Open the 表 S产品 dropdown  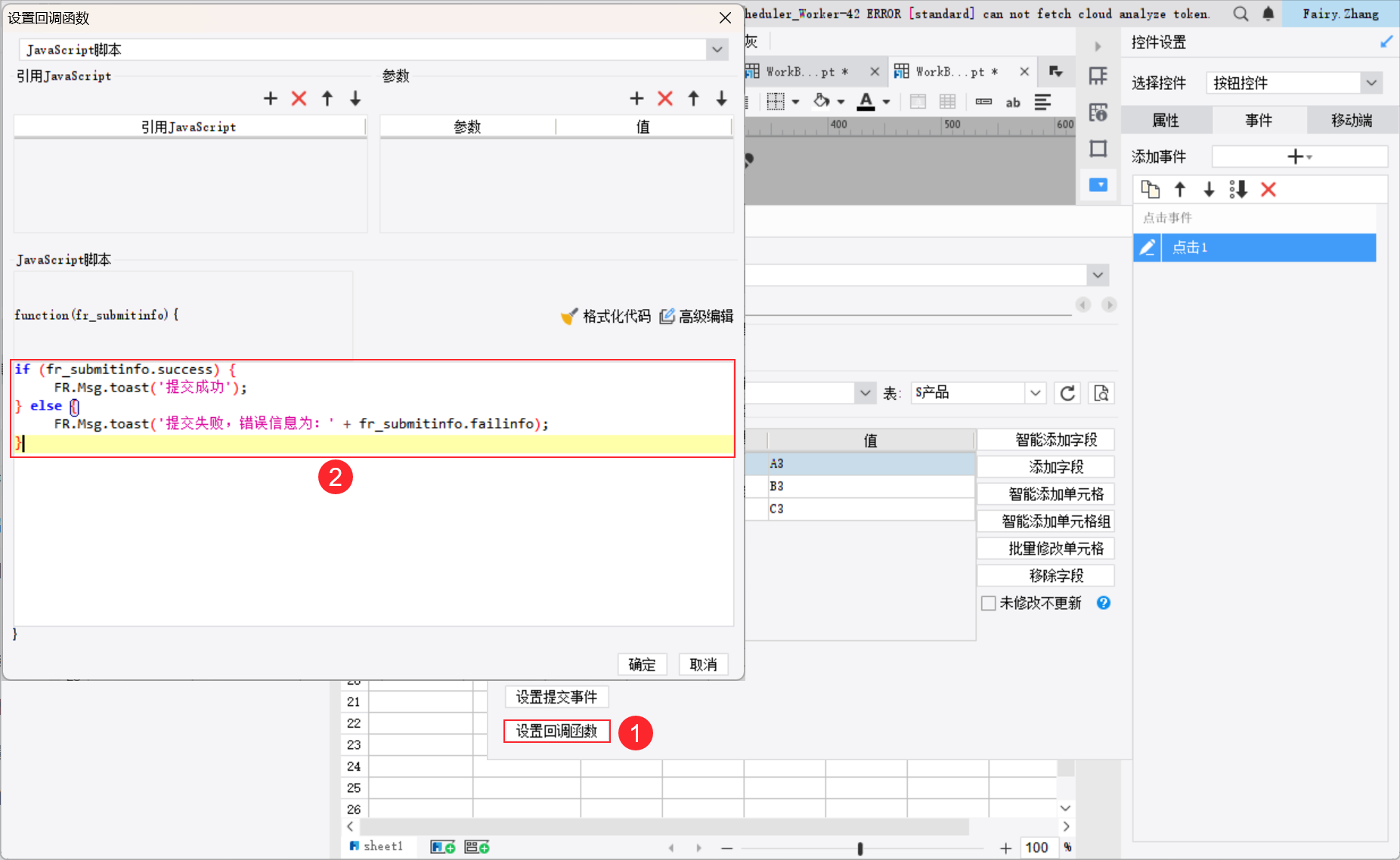click(1036, 393)
